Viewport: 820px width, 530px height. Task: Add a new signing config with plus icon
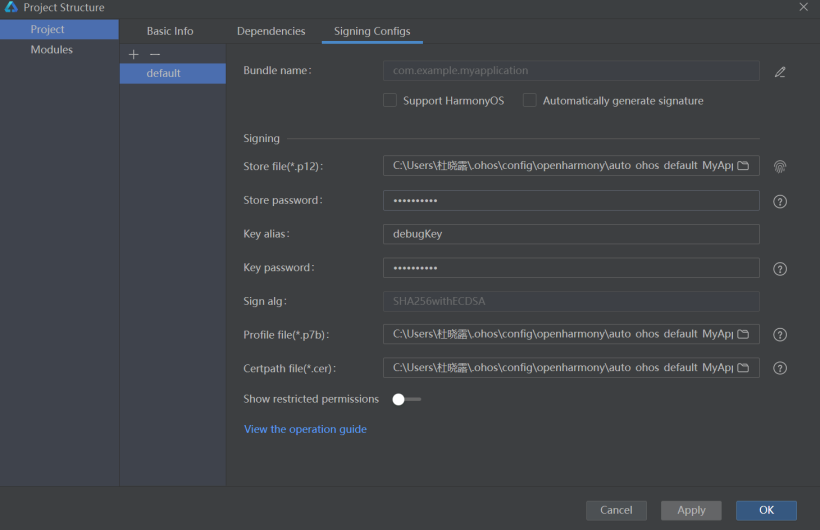point(134,54)
